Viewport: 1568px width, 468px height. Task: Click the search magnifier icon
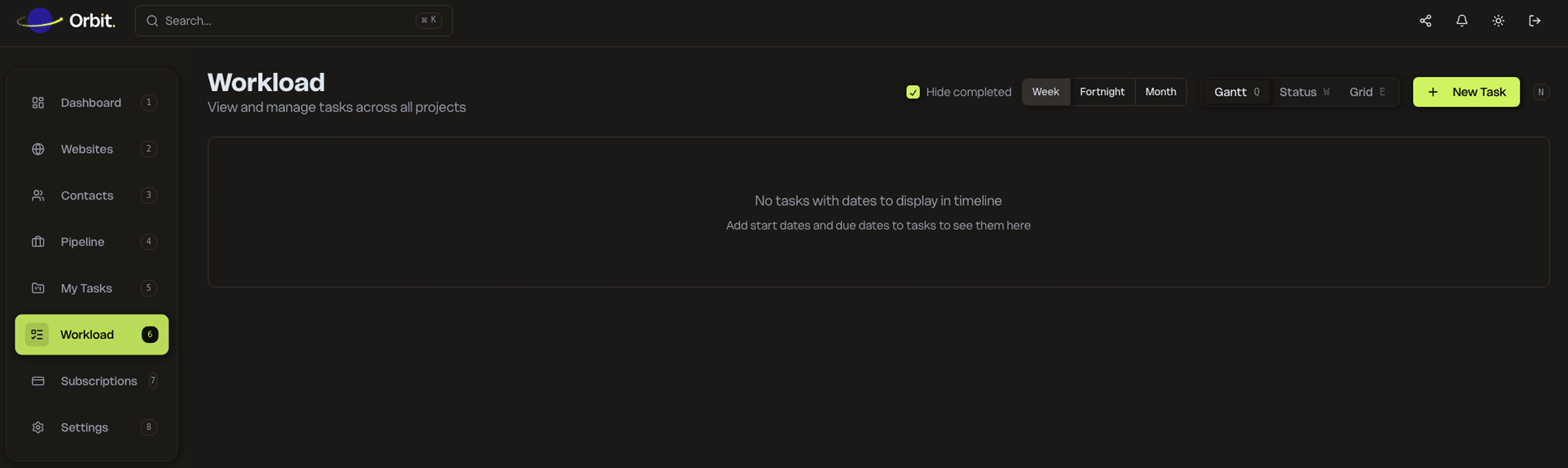click(x=152, y=21)
